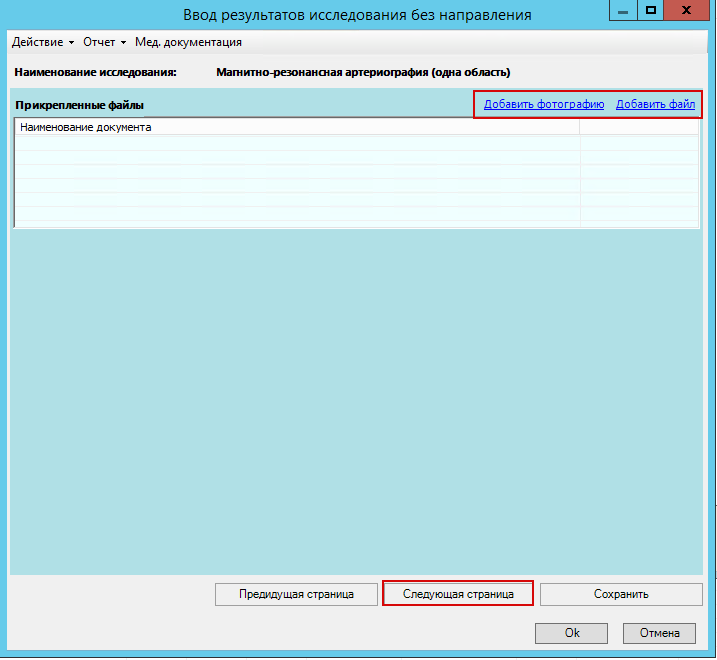Click the Наименование исследования label
This screenshot has width=717, height=660.
95,72
